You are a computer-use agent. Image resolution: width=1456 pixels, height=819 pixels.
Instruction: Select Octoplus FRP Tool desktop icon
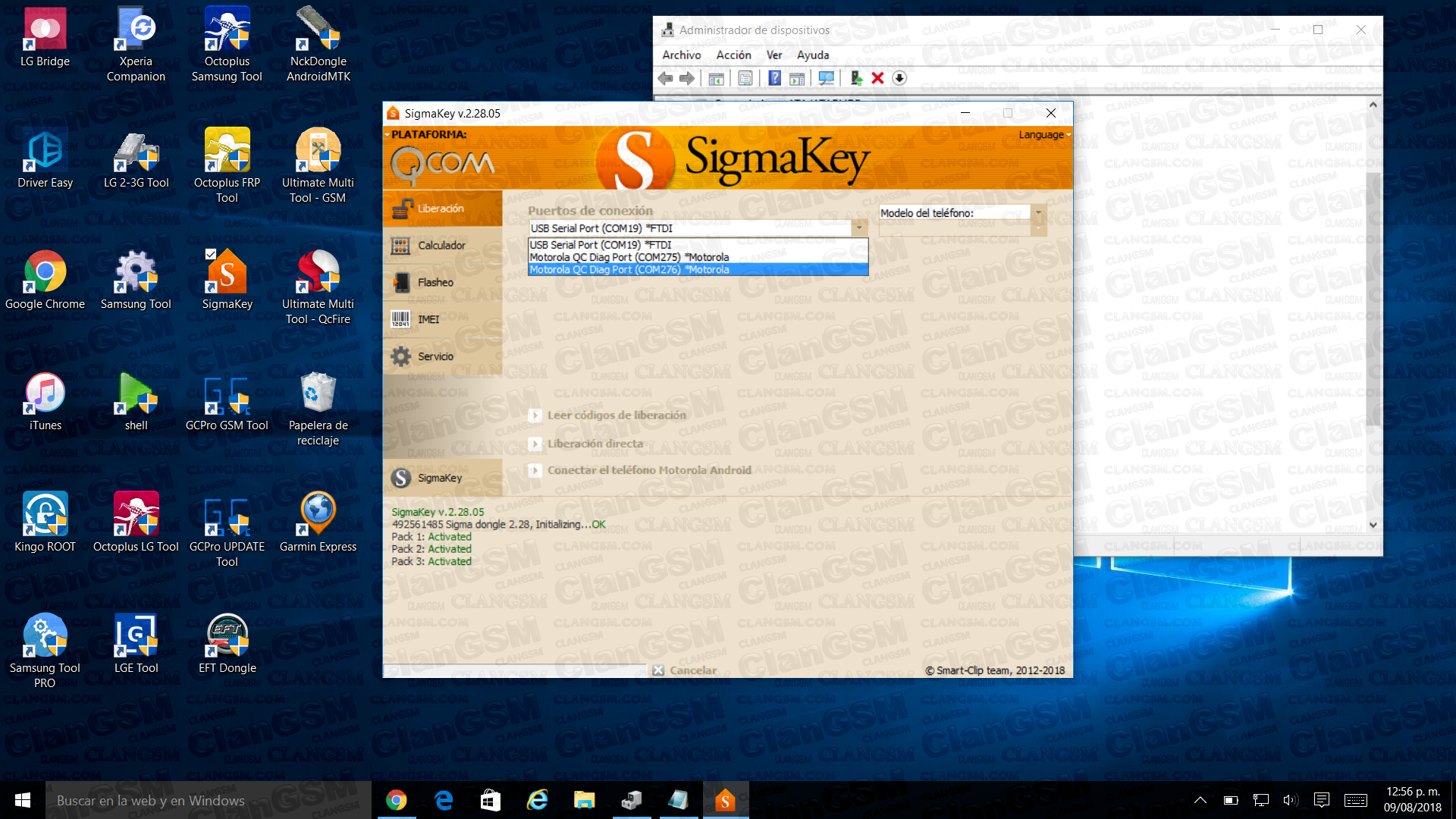click(227, 167)
